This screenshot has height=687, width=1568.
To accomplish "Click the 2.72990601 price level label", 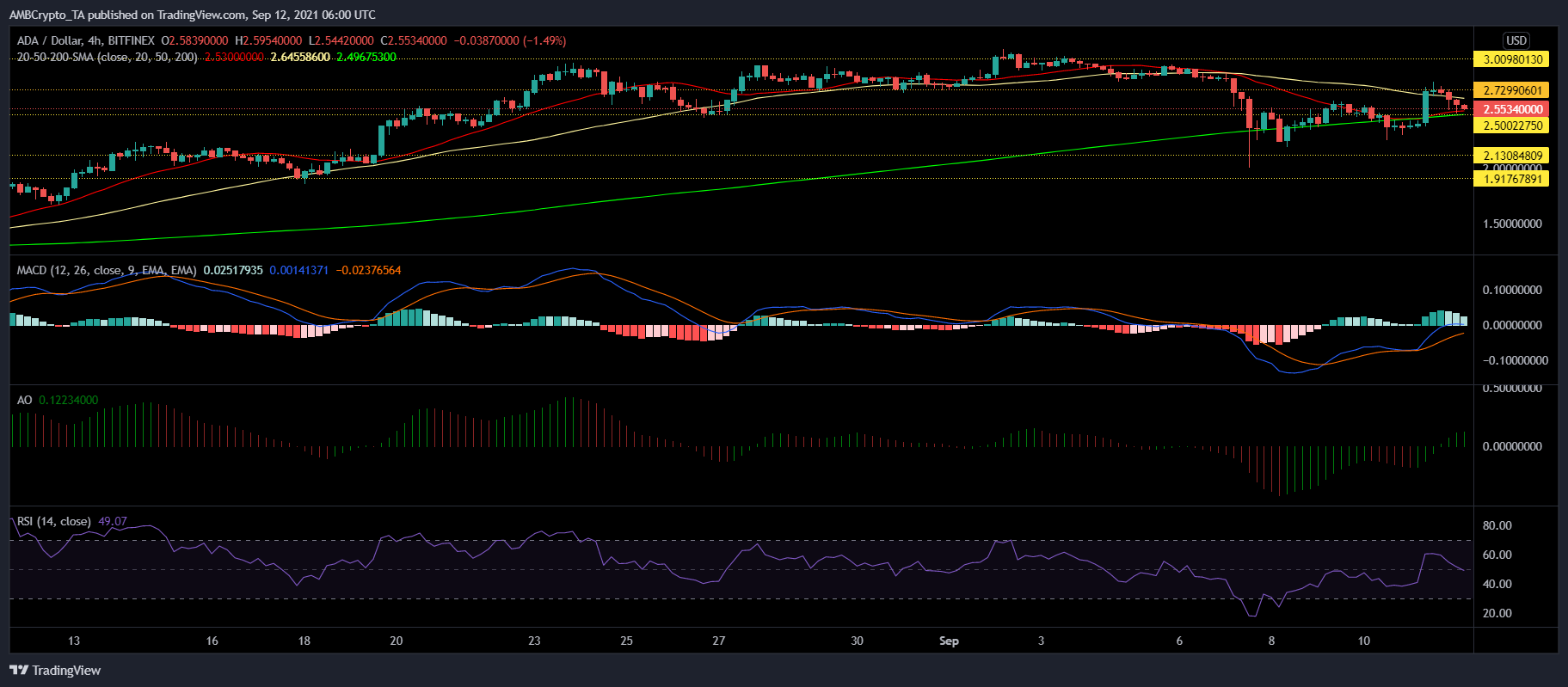I will pyautogui.click(x=1512, y=90).
